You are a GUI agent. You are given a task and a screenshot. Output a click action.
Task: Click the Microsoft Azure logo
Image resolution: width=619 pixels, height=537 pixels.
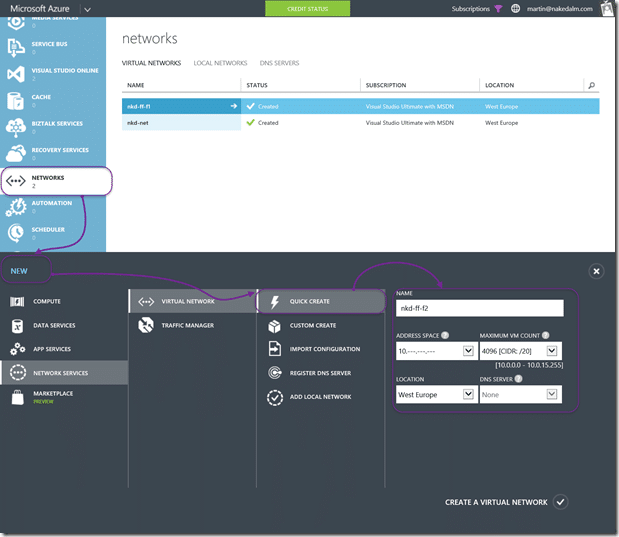coord(39,9)
